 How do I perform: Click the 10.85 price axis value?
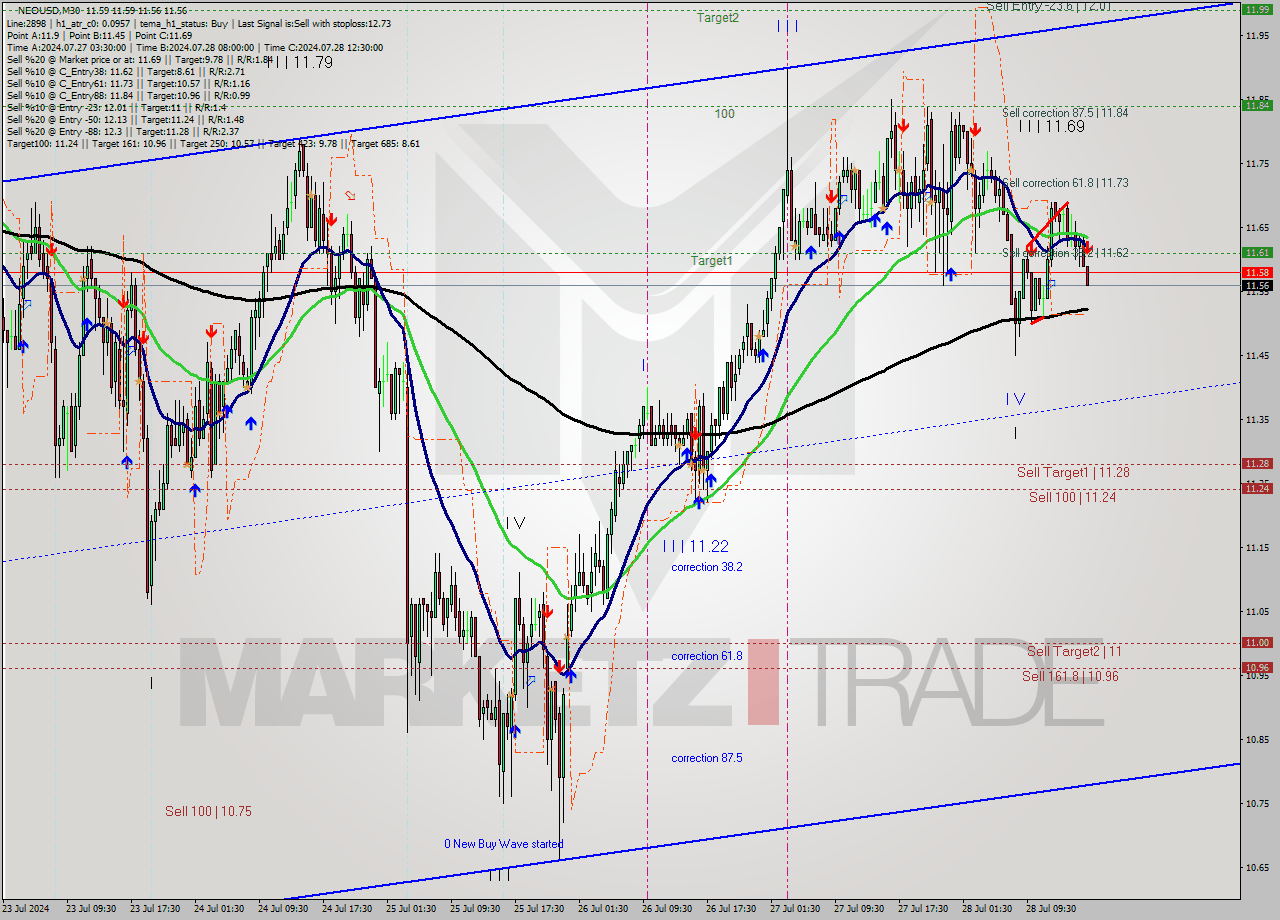[1258, 739]
